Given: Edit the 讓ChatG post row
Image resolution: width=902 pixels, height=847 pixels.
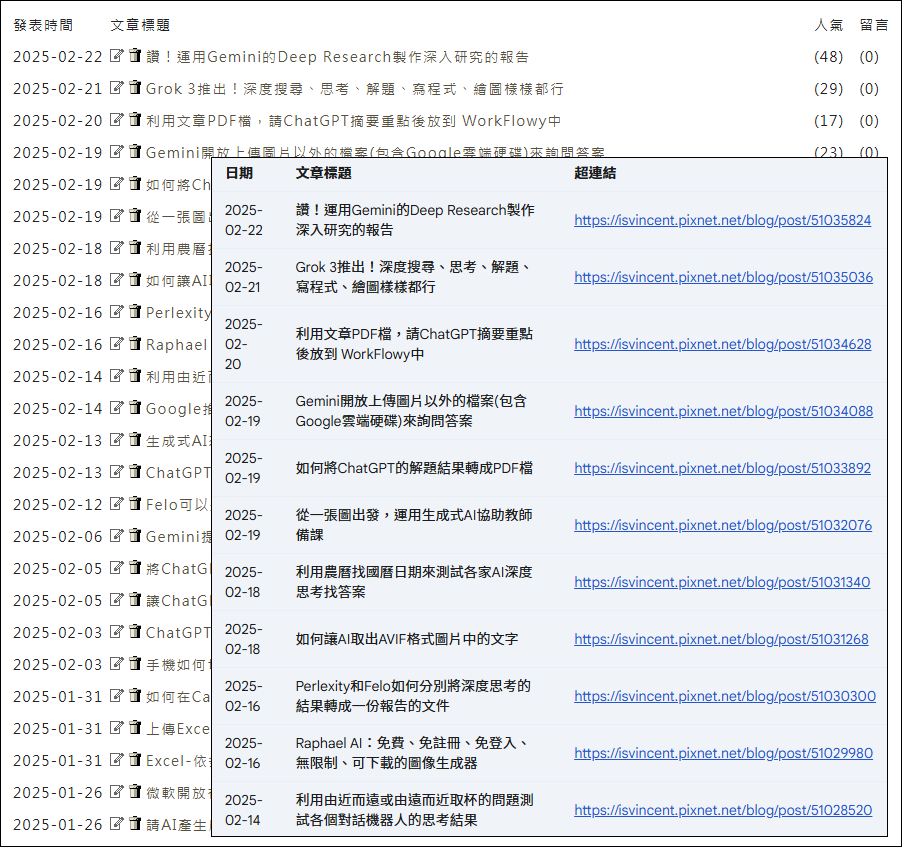Looking at the screenshot, I should click(117, 600).
